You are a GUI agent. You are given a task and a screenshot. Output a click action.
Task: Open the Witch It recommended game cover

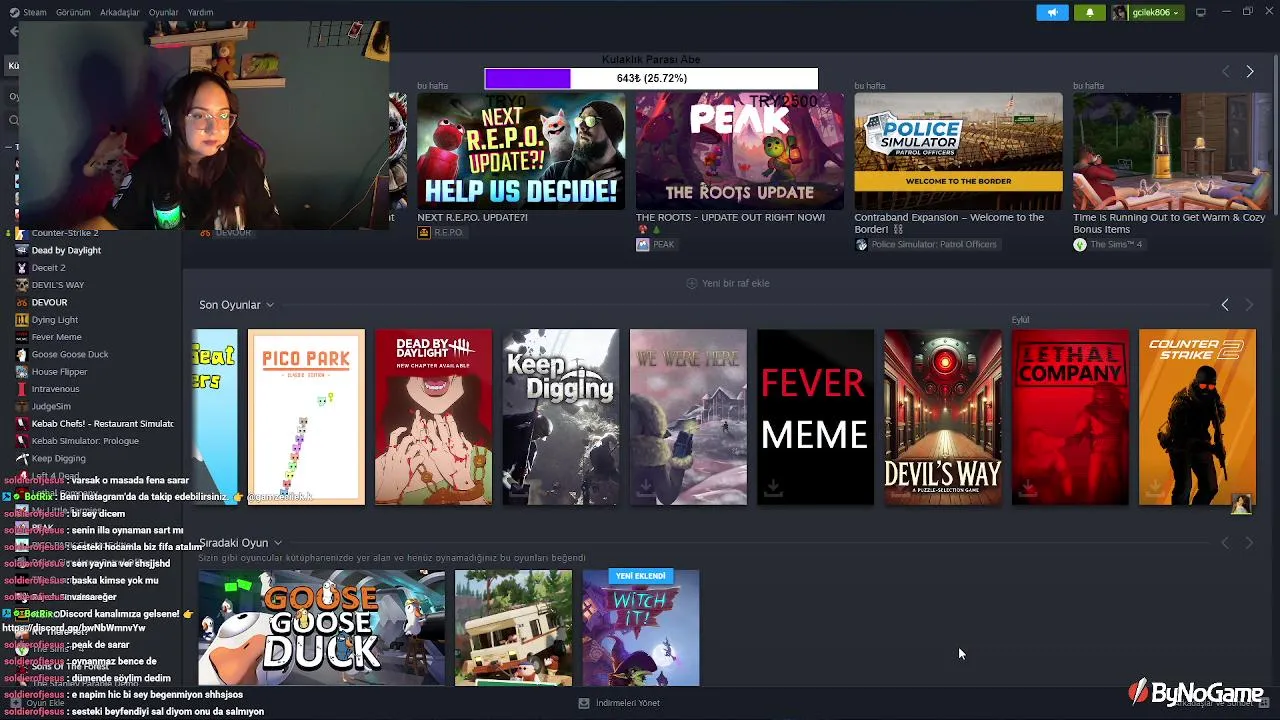point(641,628)
